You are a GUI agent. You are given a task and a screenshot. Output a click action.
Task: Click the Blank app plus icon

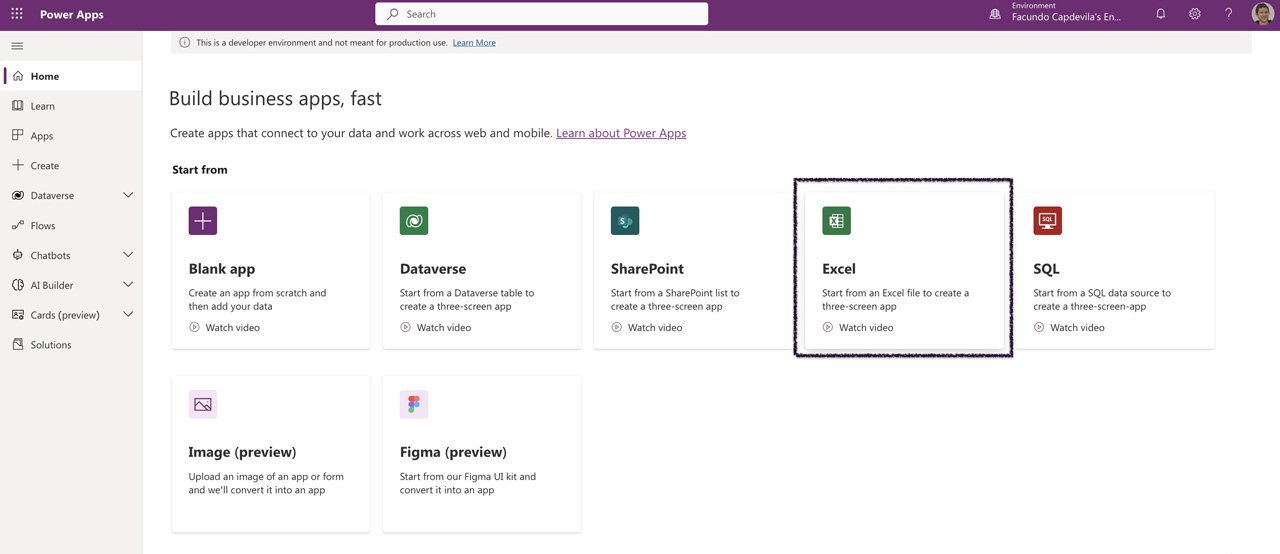coord(203,221)
